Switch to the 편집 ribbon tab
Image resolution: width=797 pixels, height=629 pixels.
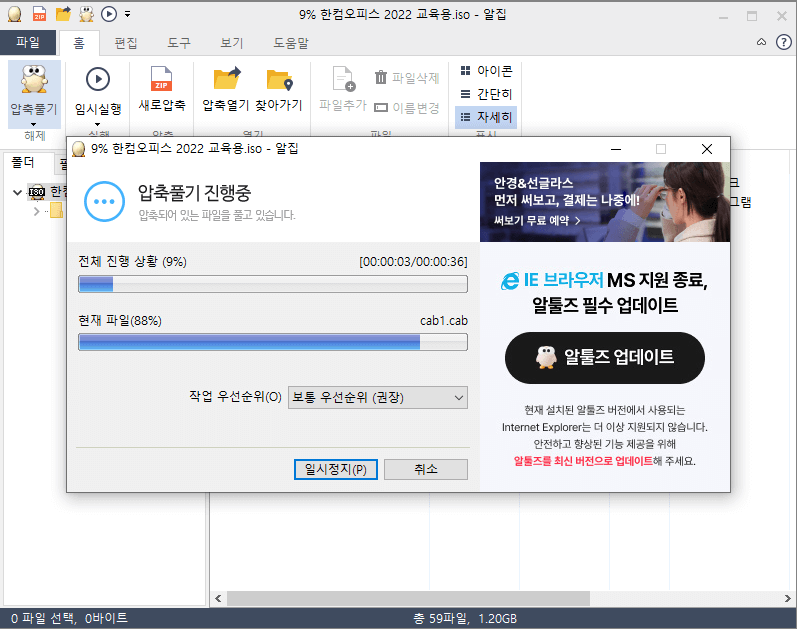click(x=126, y=43)
